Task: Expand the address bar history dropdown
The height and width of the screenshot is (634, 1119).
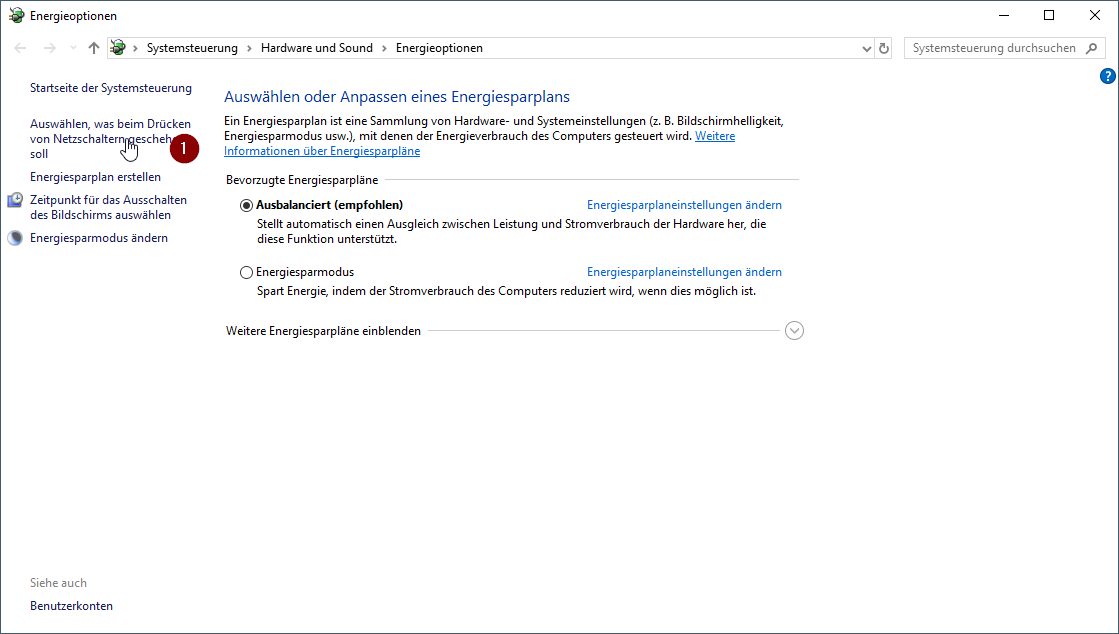Action: (x=866, y=49)
